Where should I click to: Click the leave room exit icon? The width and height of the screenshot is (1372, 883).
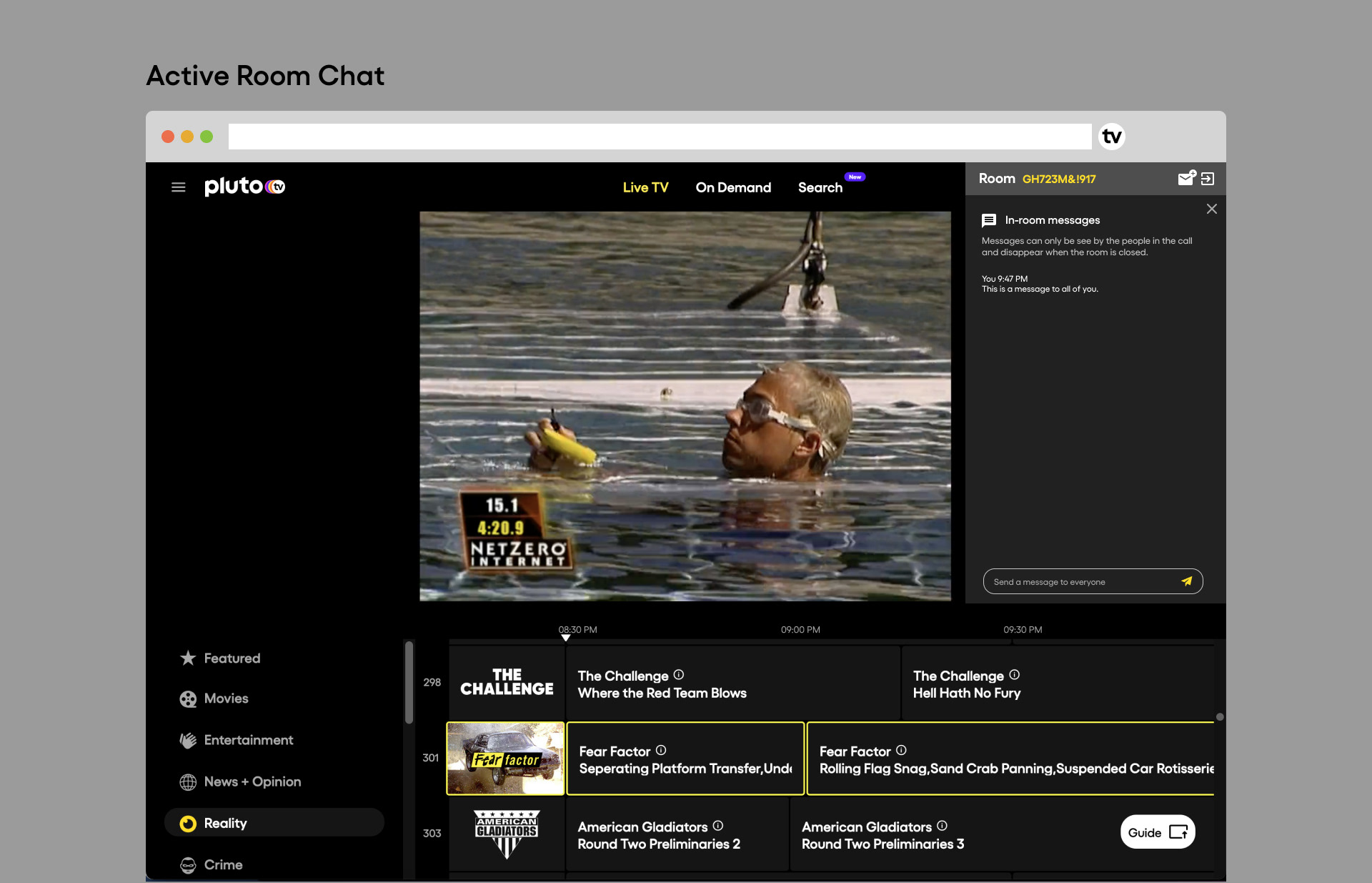pyautogui.click(x=1208, y=179)
